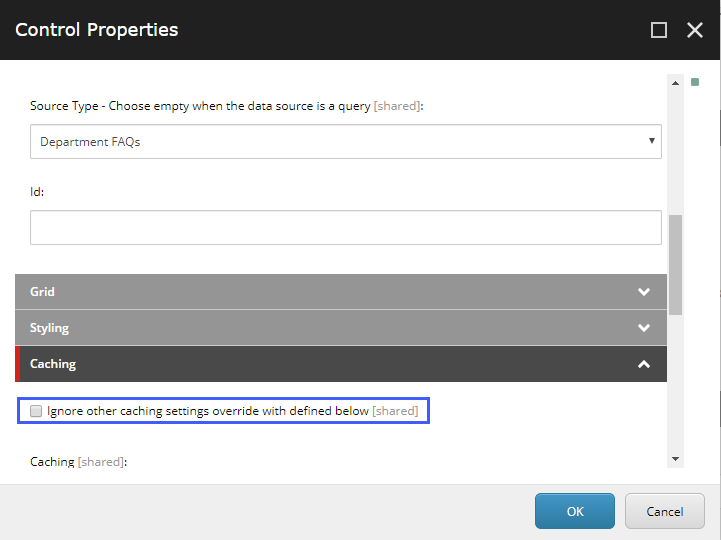Expand the Styling section chevron
Screen dimensions: 721x540
click(x=644, y=328)
